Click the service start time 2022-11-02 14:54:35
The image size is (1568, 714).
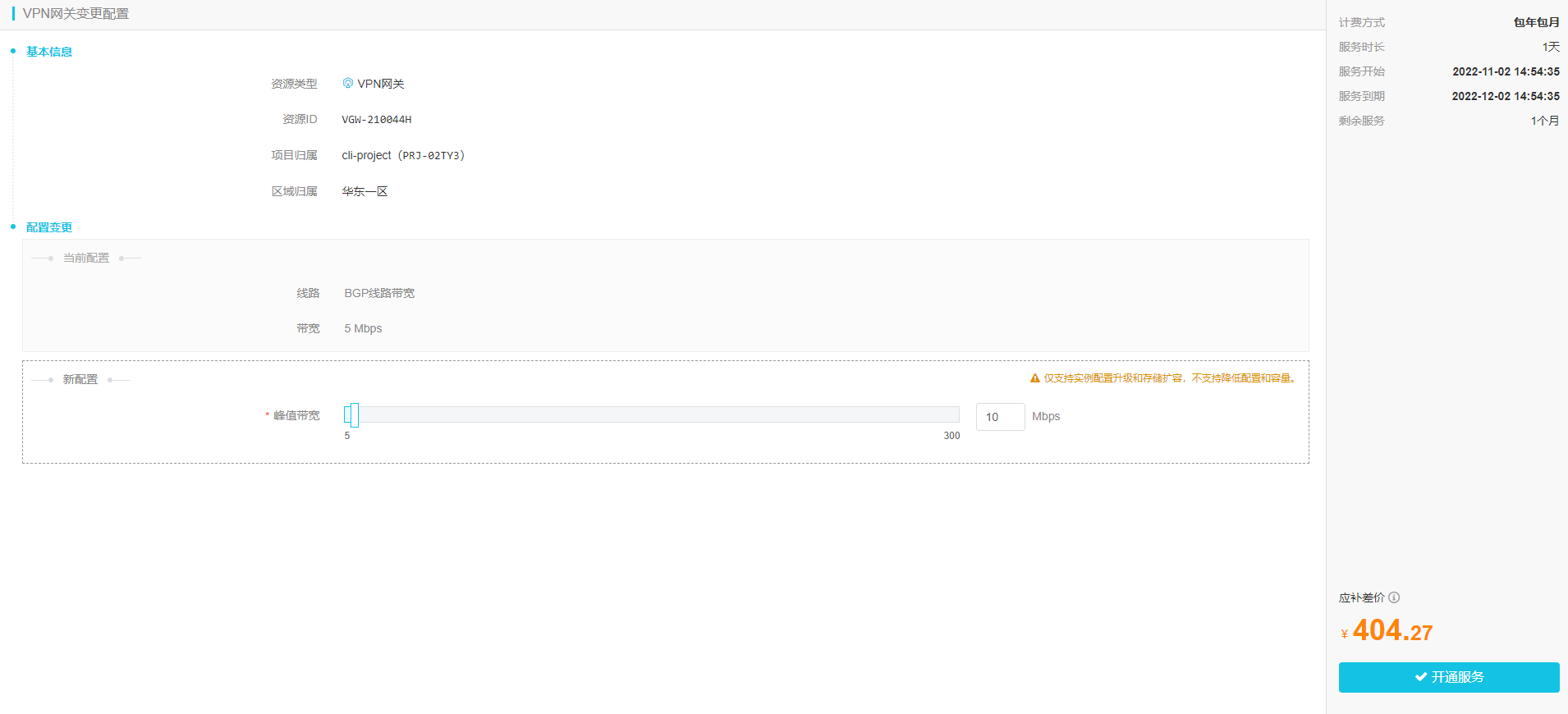point(1506,71)
